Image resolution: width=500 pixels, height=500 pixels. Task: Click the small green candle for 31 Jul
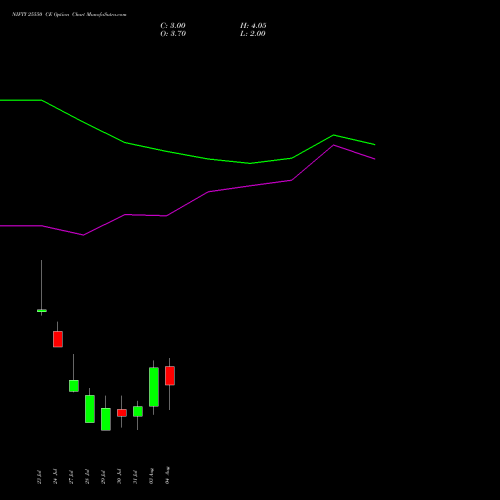138,411
